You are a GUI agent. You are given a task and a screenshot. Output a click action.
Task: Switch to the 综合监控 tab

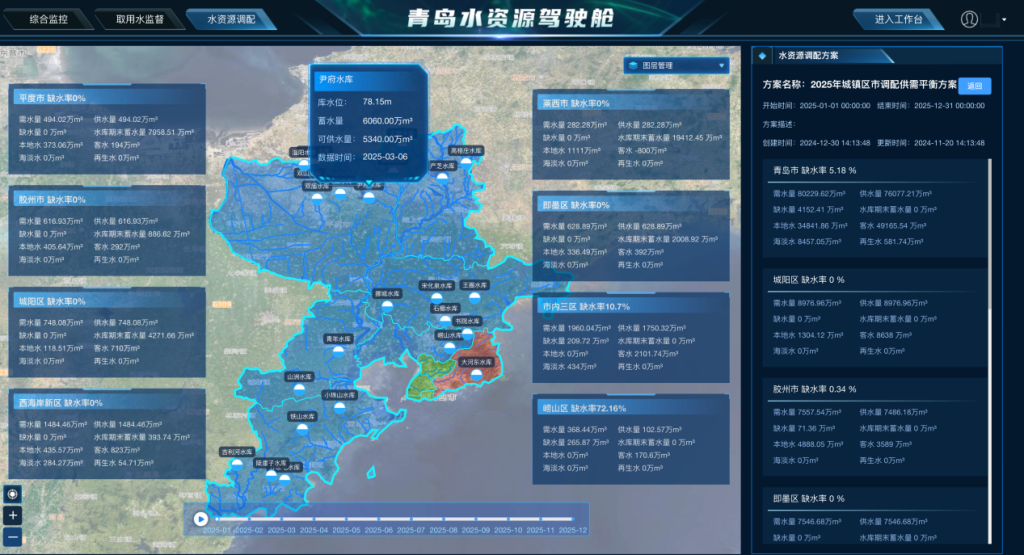click(x=48, y=19)
